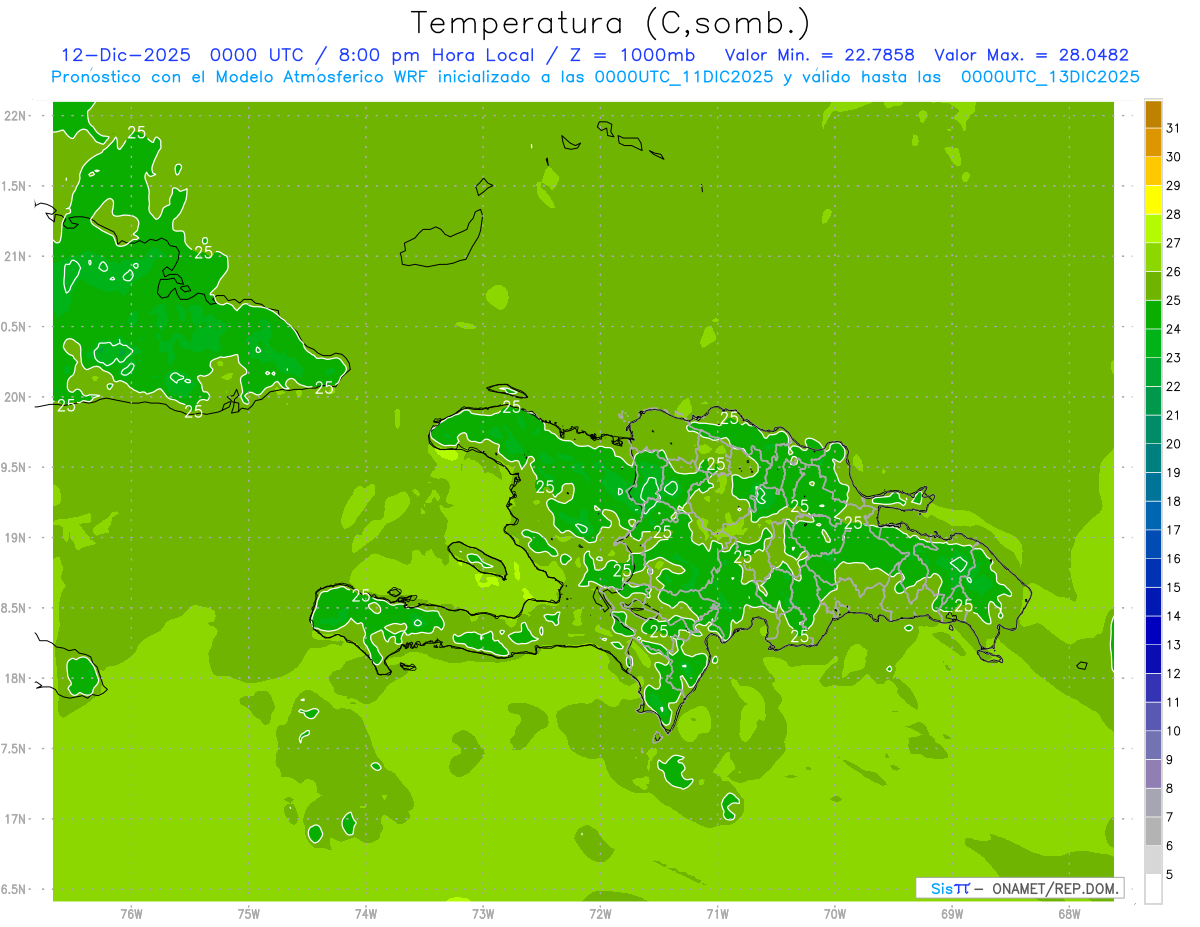Click the lime swatch between 27 and 28
1200x927 pixels.
pos(1153,228)
